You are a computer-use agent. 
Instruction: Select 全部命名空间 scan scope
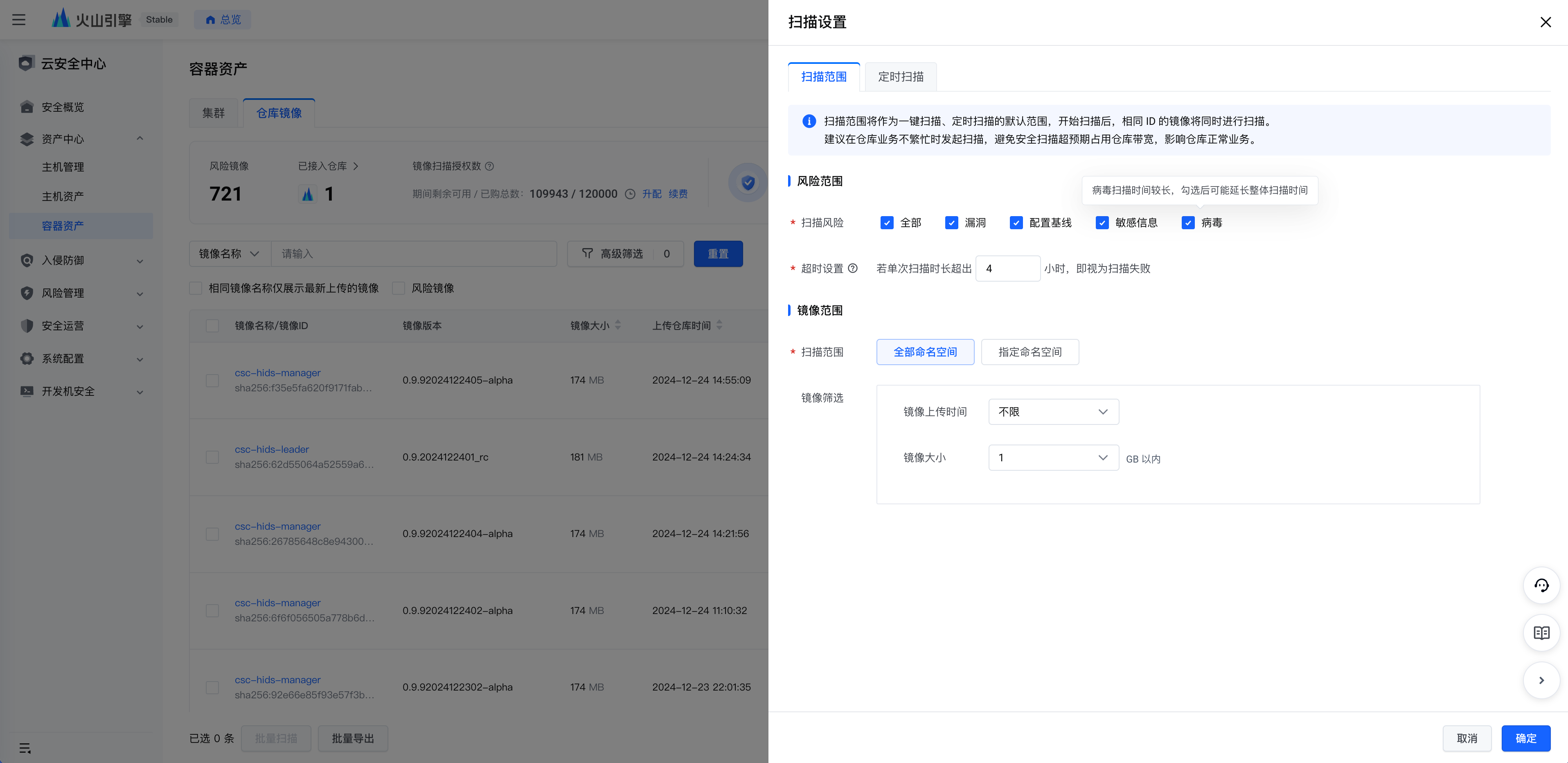click(925, 352)
